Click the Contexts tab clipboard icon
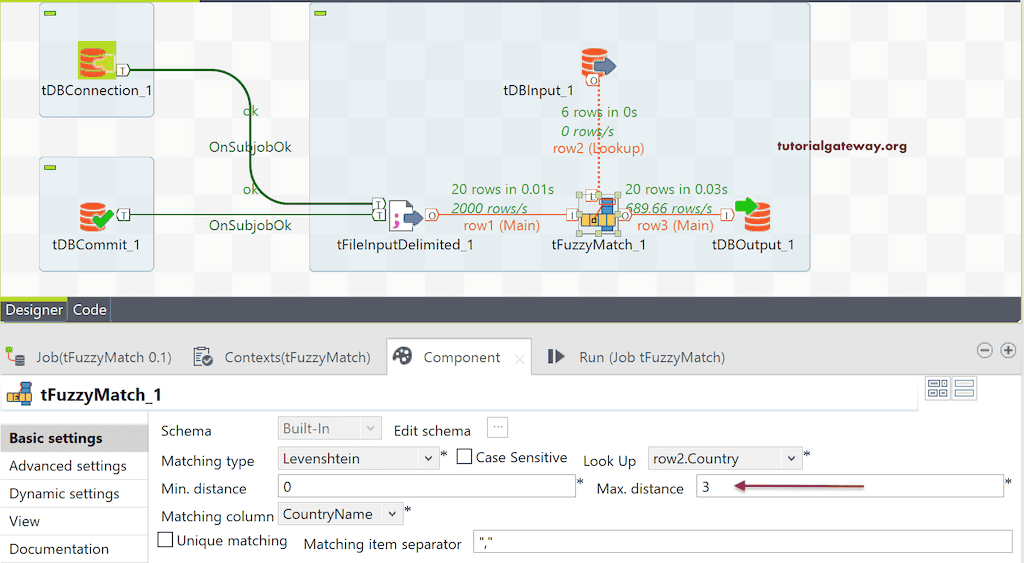Screen dimensions: 1024x563 click(x=203, y=357)
